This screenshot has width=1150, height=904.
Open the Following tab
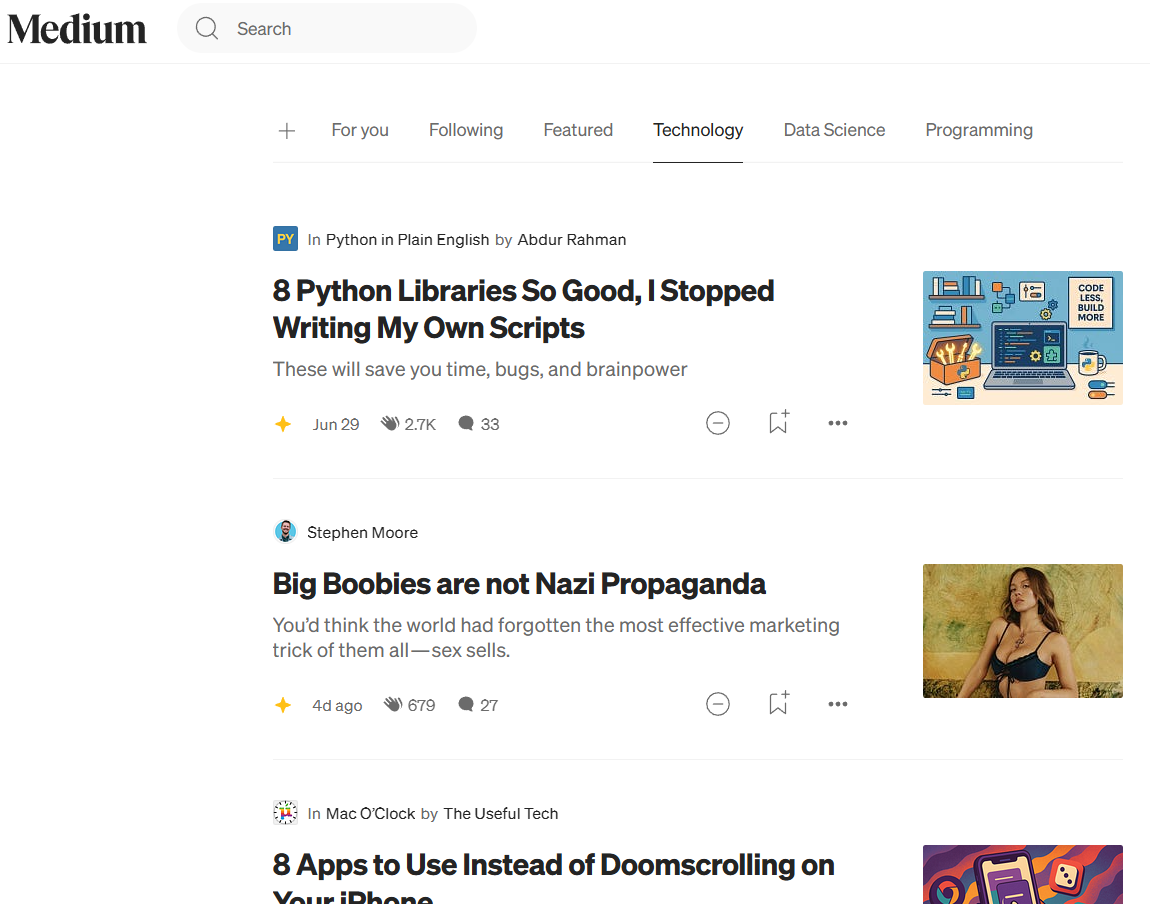[x=466, y=130]
